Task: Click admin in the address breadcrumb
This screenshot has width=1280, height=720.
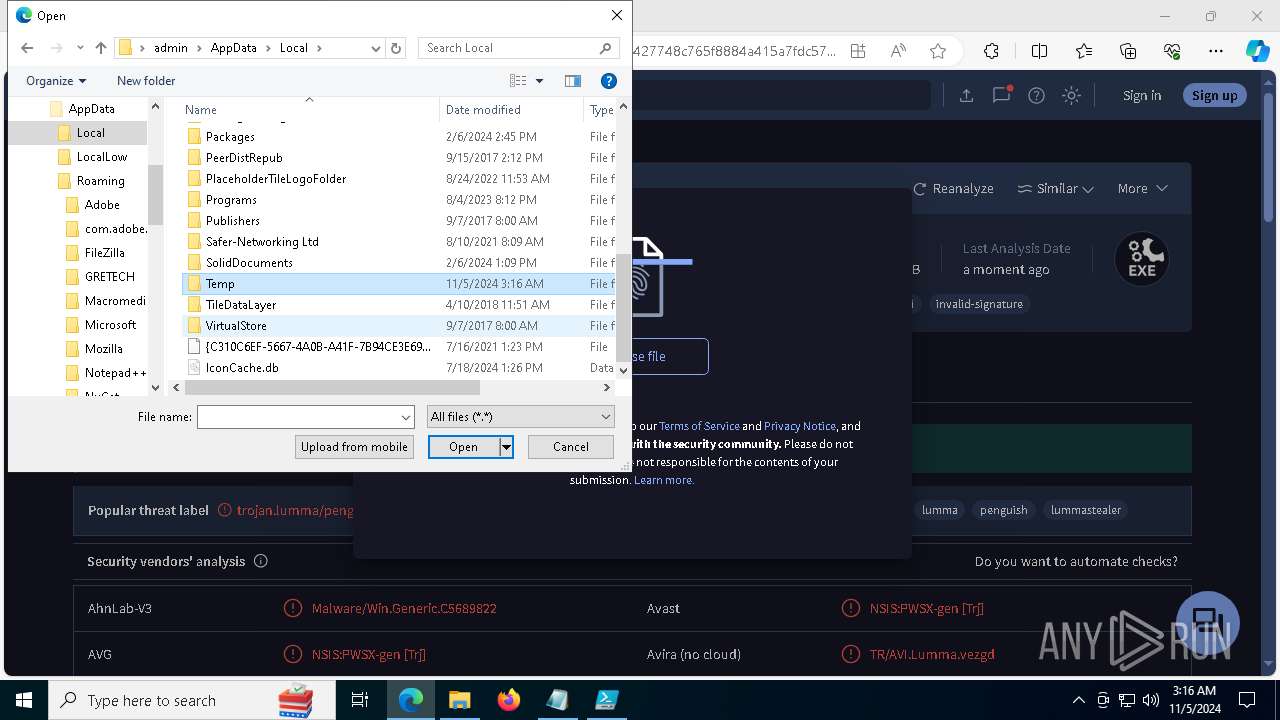Action: pos(171,48)
